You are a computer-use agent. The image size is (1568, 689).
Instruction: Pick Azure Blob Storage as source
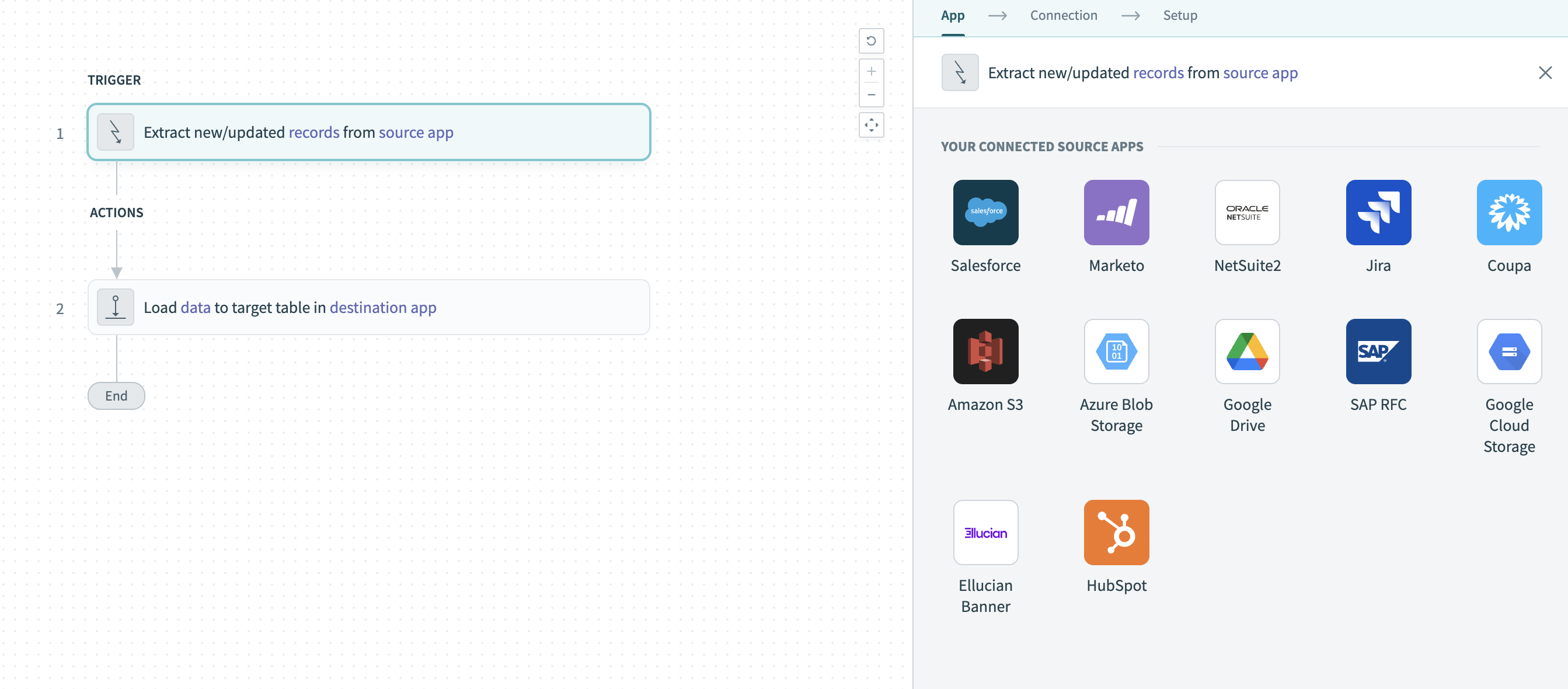click(x=1116, y=364)
